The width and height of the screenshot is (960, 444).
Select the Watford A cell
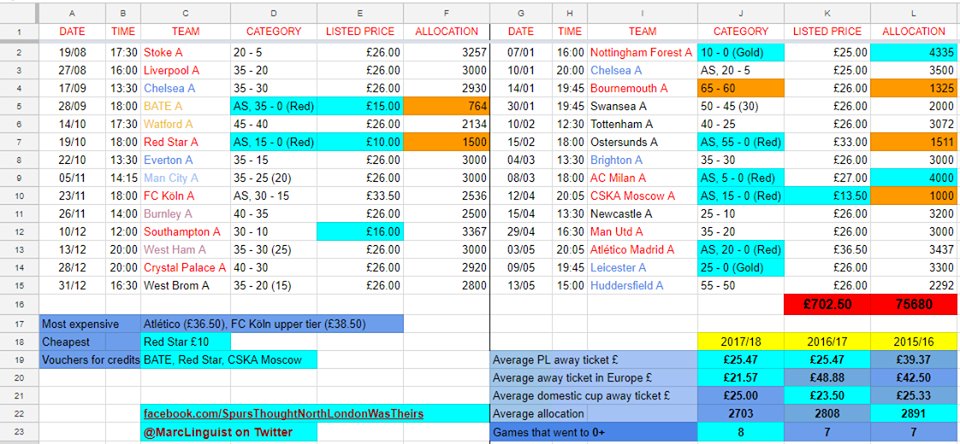click(x=186, y=124)
